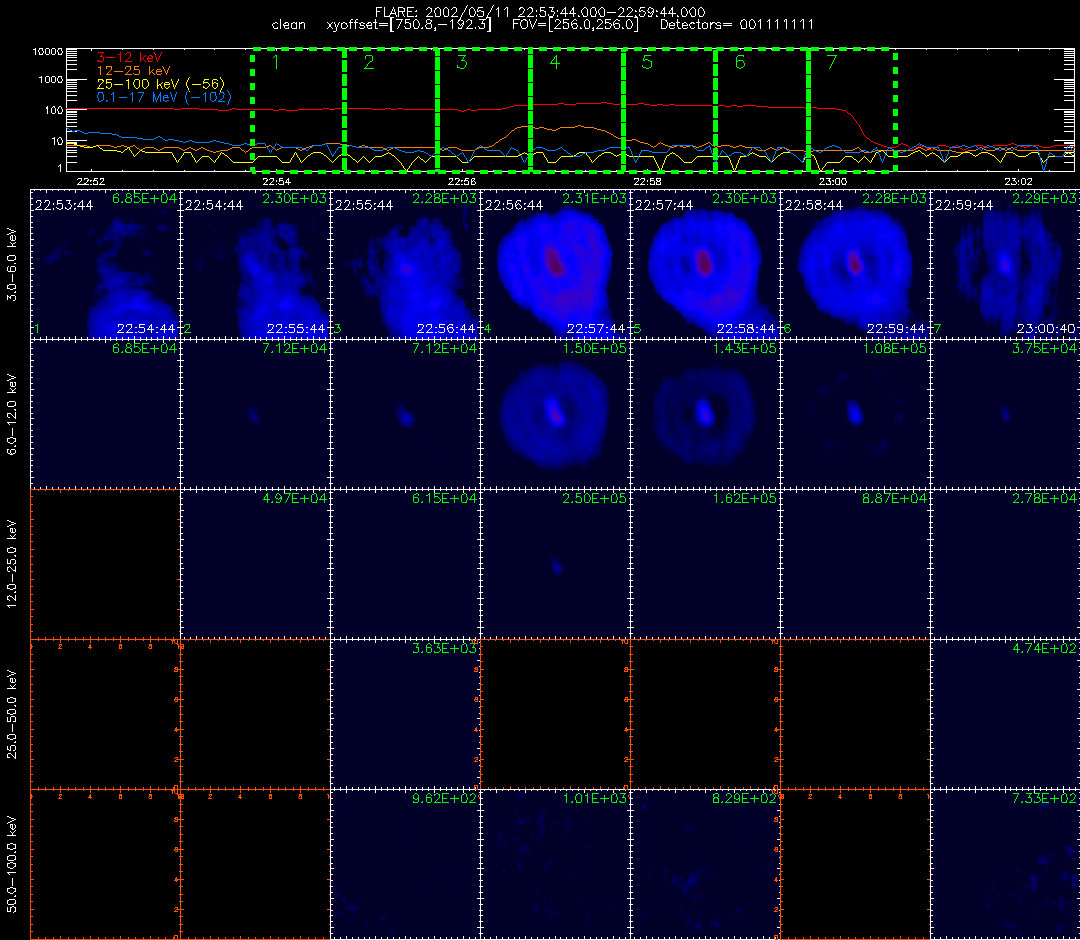Click the "6.0-12.0 keV" row label
Viewport: 1080px width, 940px height.
coord(12,415)
